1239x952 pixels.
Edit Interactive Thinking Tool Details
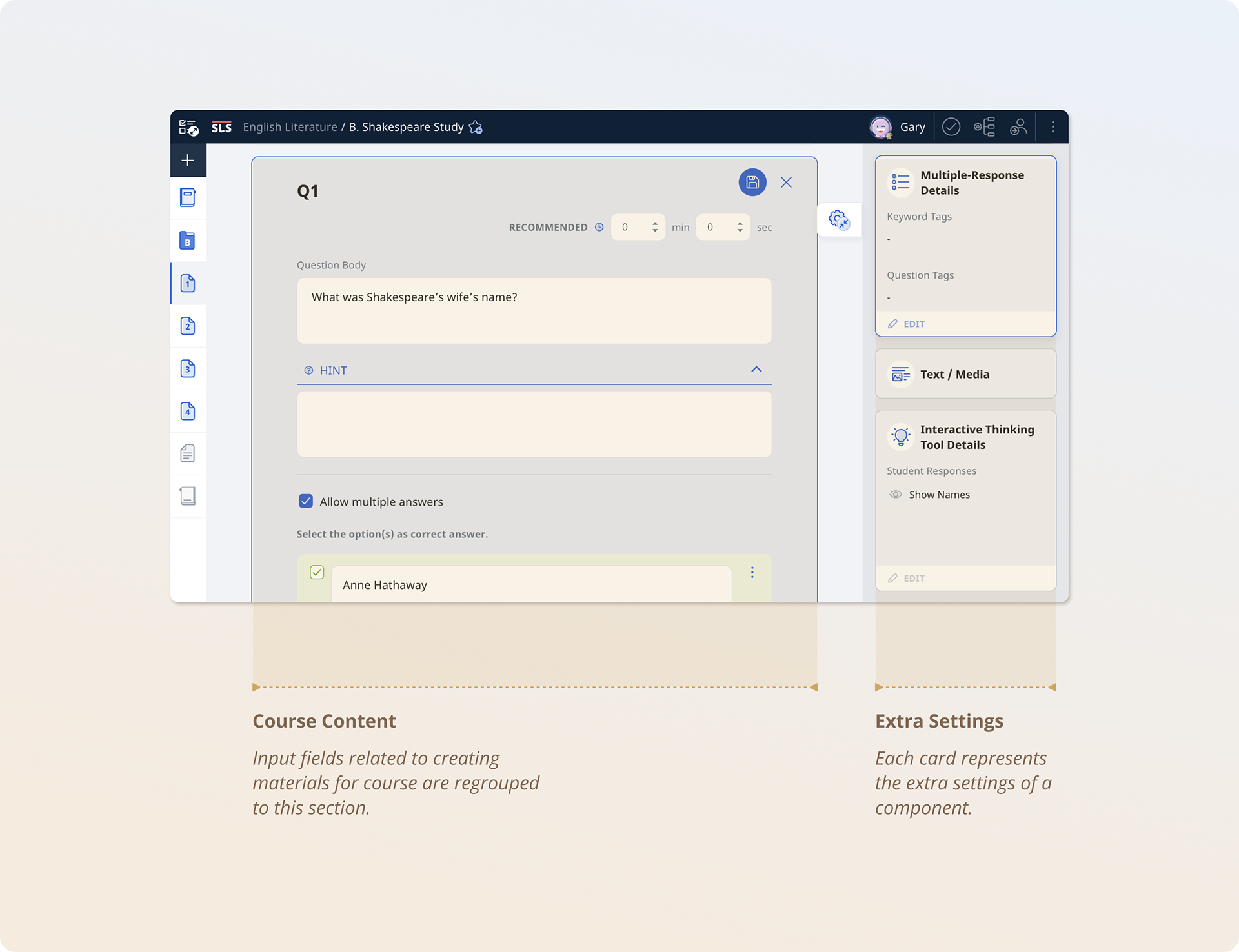(907, 578)
